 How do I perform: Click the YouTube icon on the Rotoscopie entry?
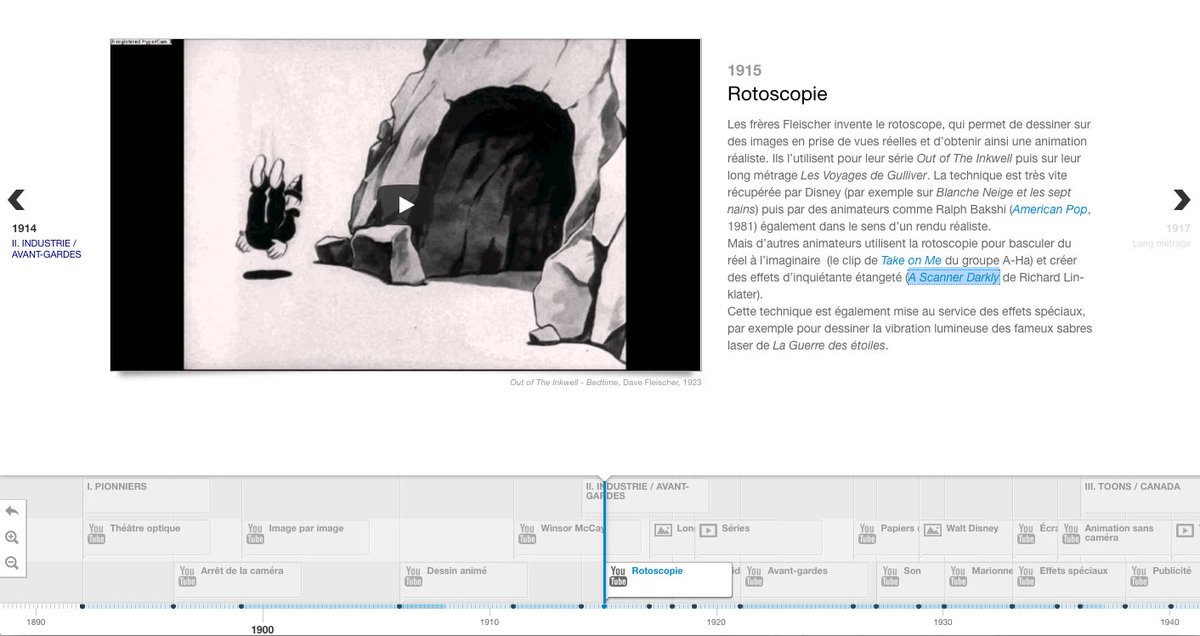(616, 573)
